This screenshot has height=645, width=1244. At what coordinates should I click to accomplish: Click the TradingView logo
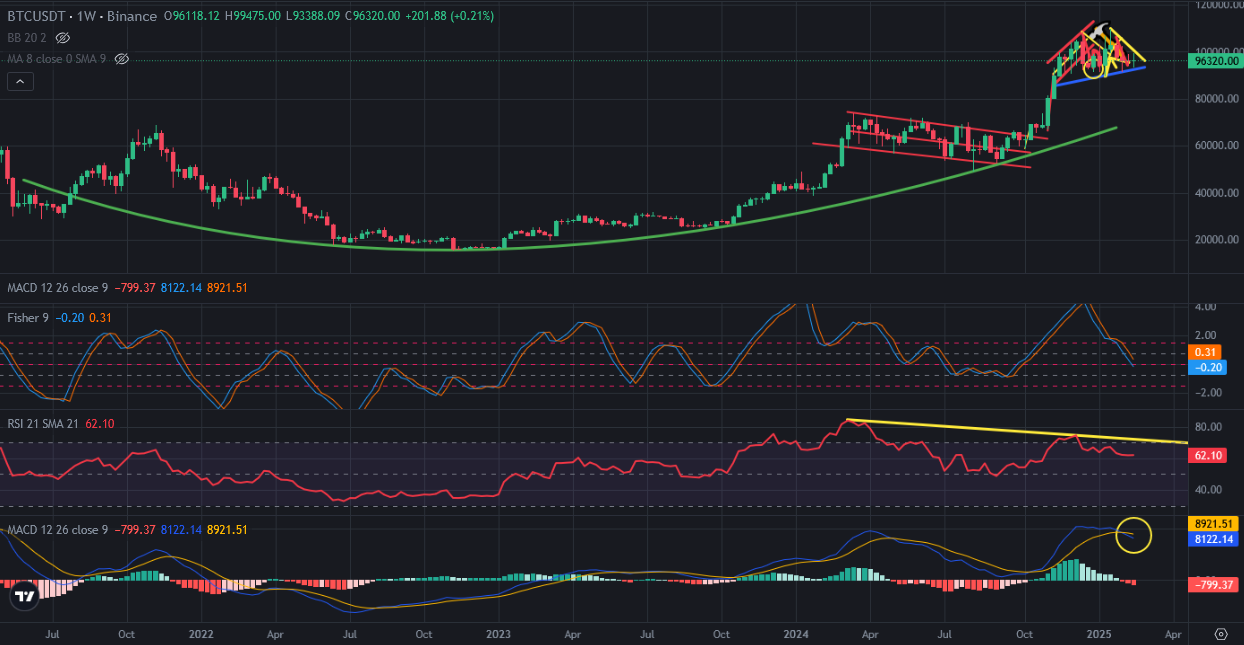click(25, 597)
